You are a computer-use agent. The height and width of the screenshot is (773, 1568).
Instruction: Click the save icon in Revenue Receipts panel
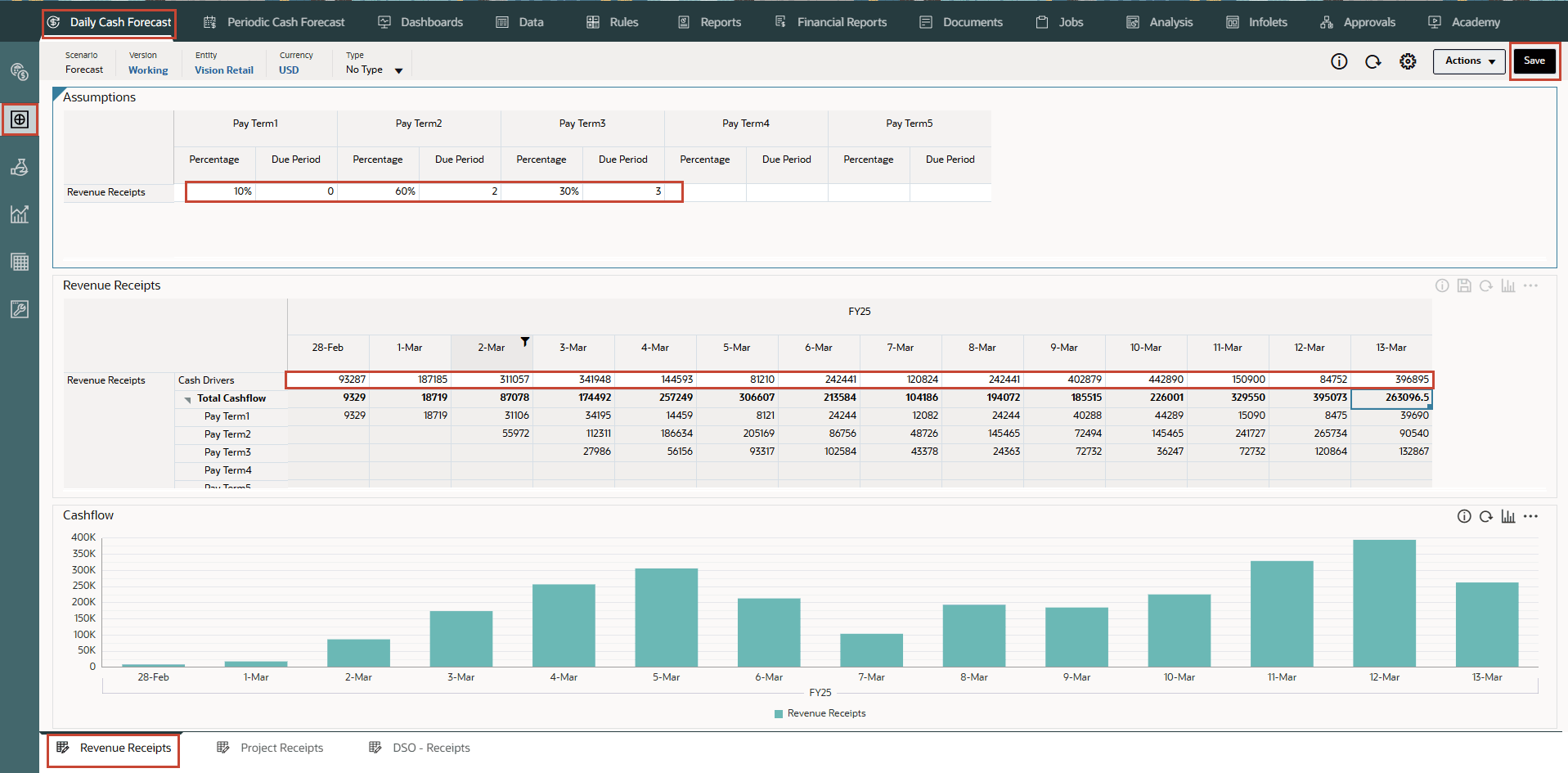[x=1464, y=285]
